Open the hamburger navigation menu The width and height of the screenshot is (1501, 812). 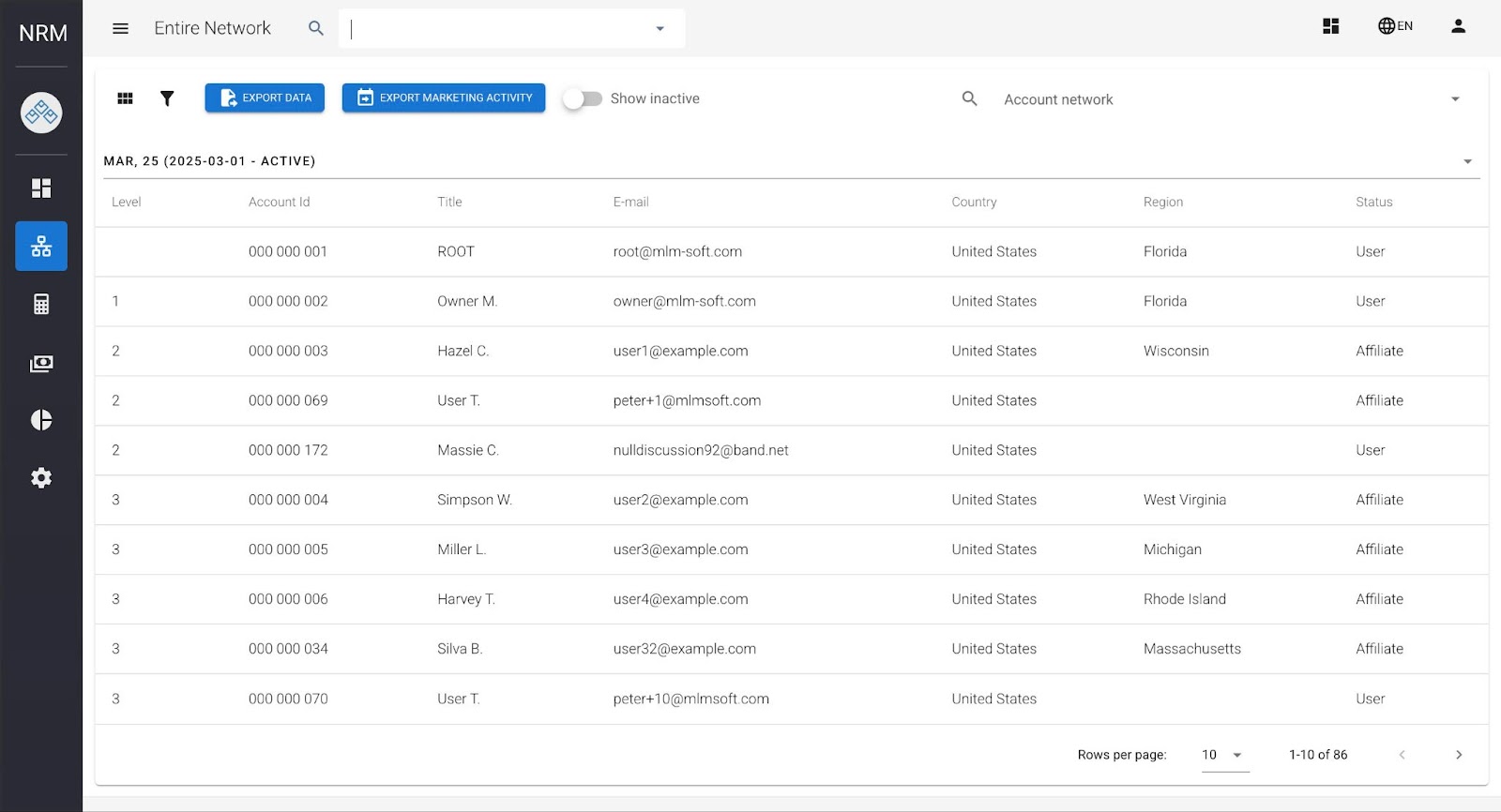(x=120, y=28)
